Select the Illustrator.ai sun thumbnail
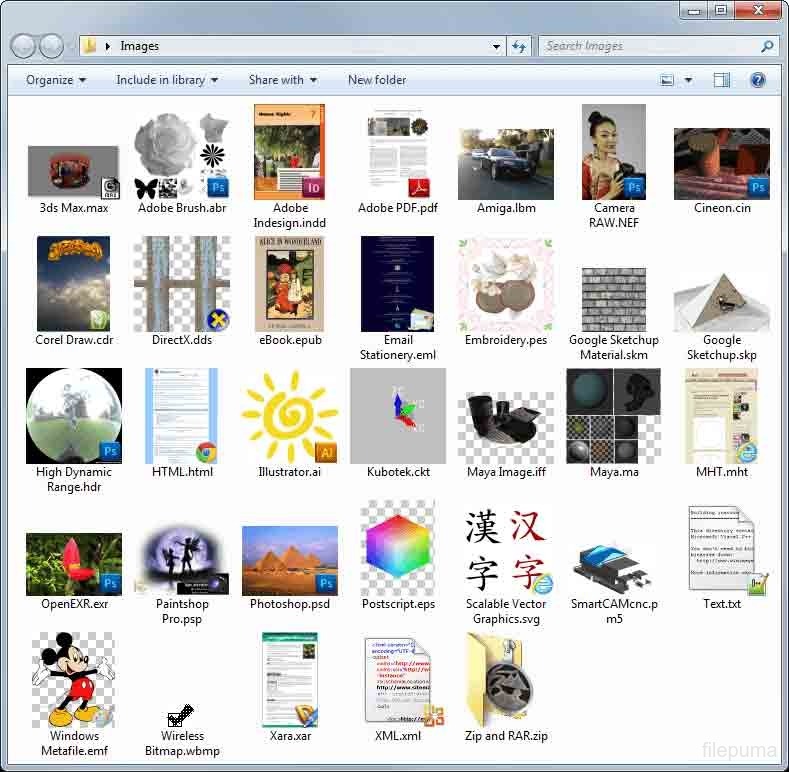The image size is (789, 772). 289,416
